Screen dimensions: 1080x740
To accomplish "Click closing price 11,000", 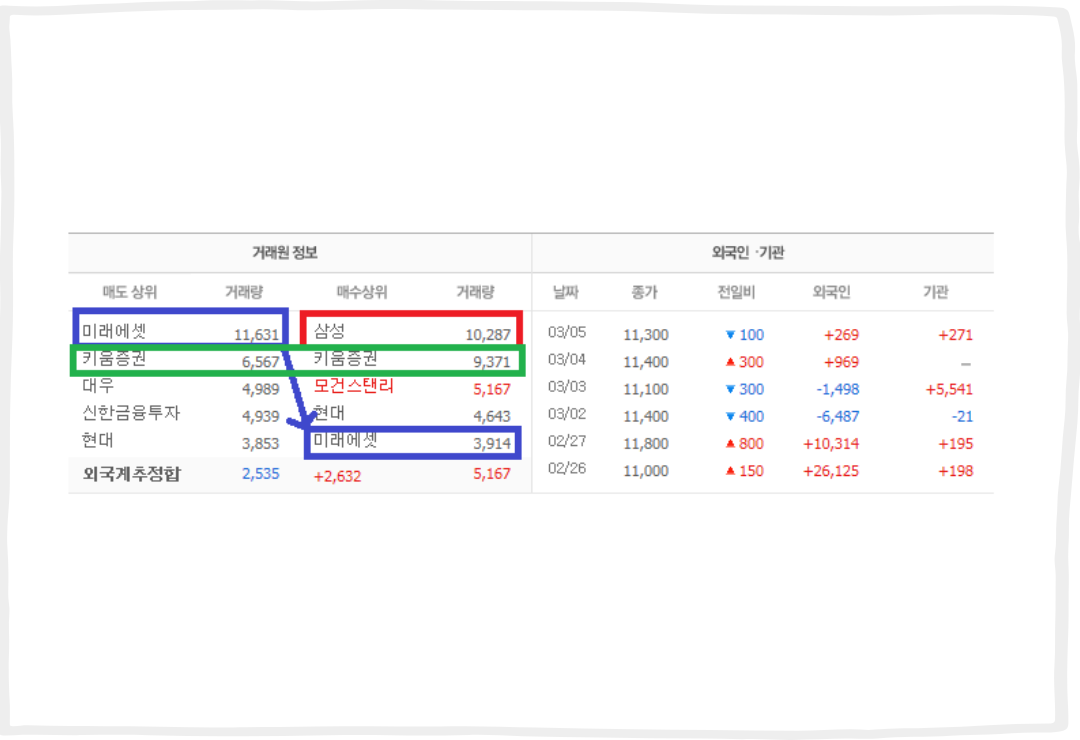I will coord(645,471).
